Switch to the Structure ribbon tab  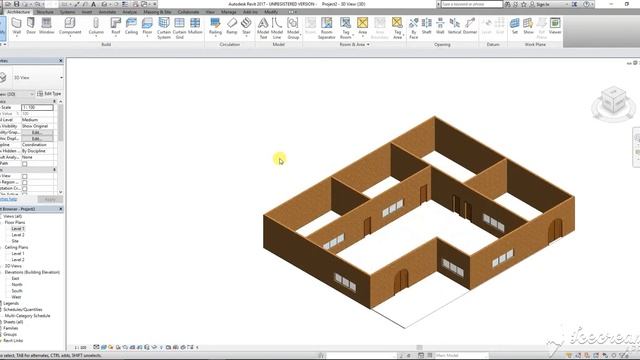[x=45, y=12]
